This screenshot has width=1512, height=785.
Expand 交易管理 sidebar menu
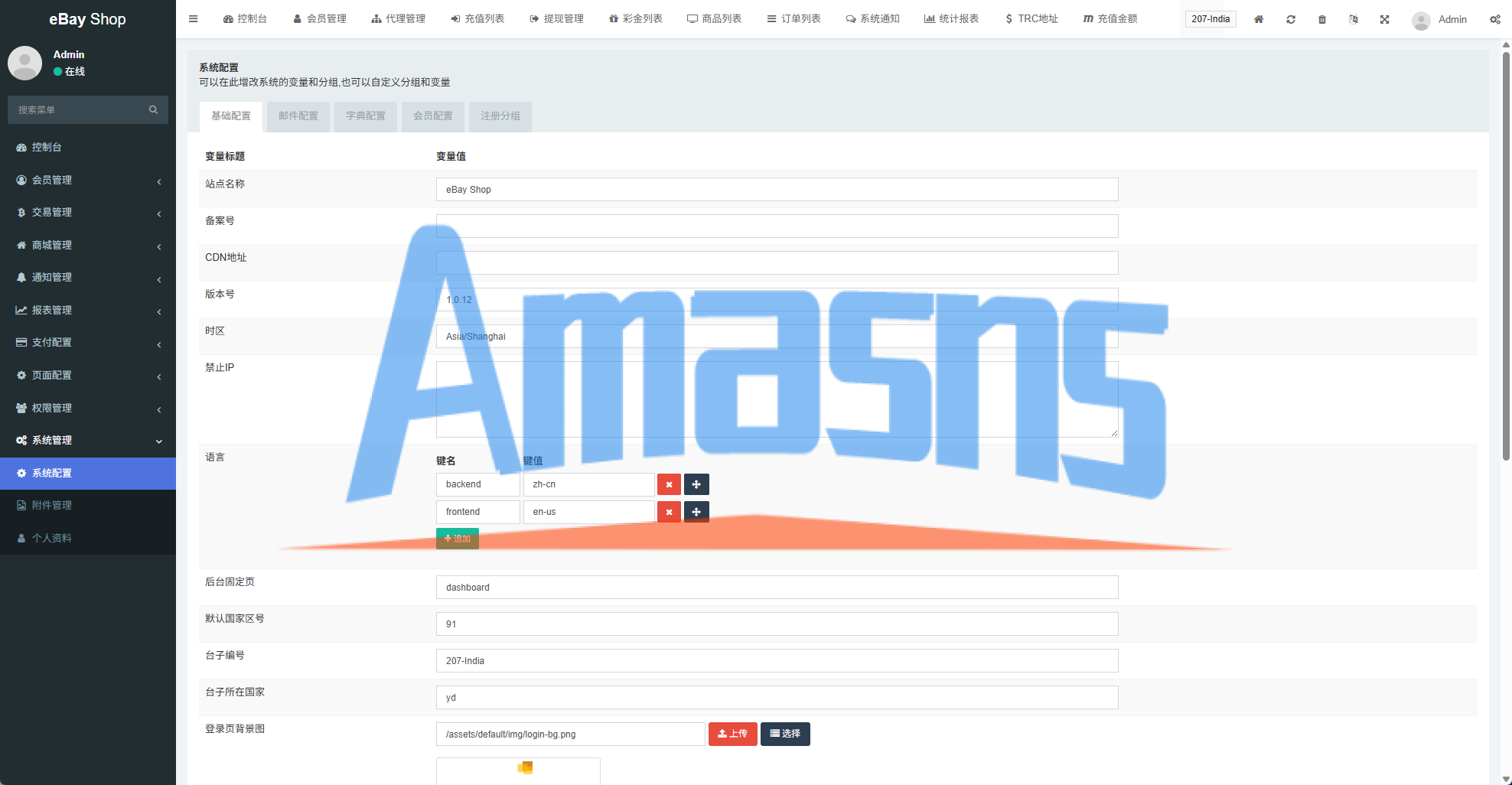[88, 212]
